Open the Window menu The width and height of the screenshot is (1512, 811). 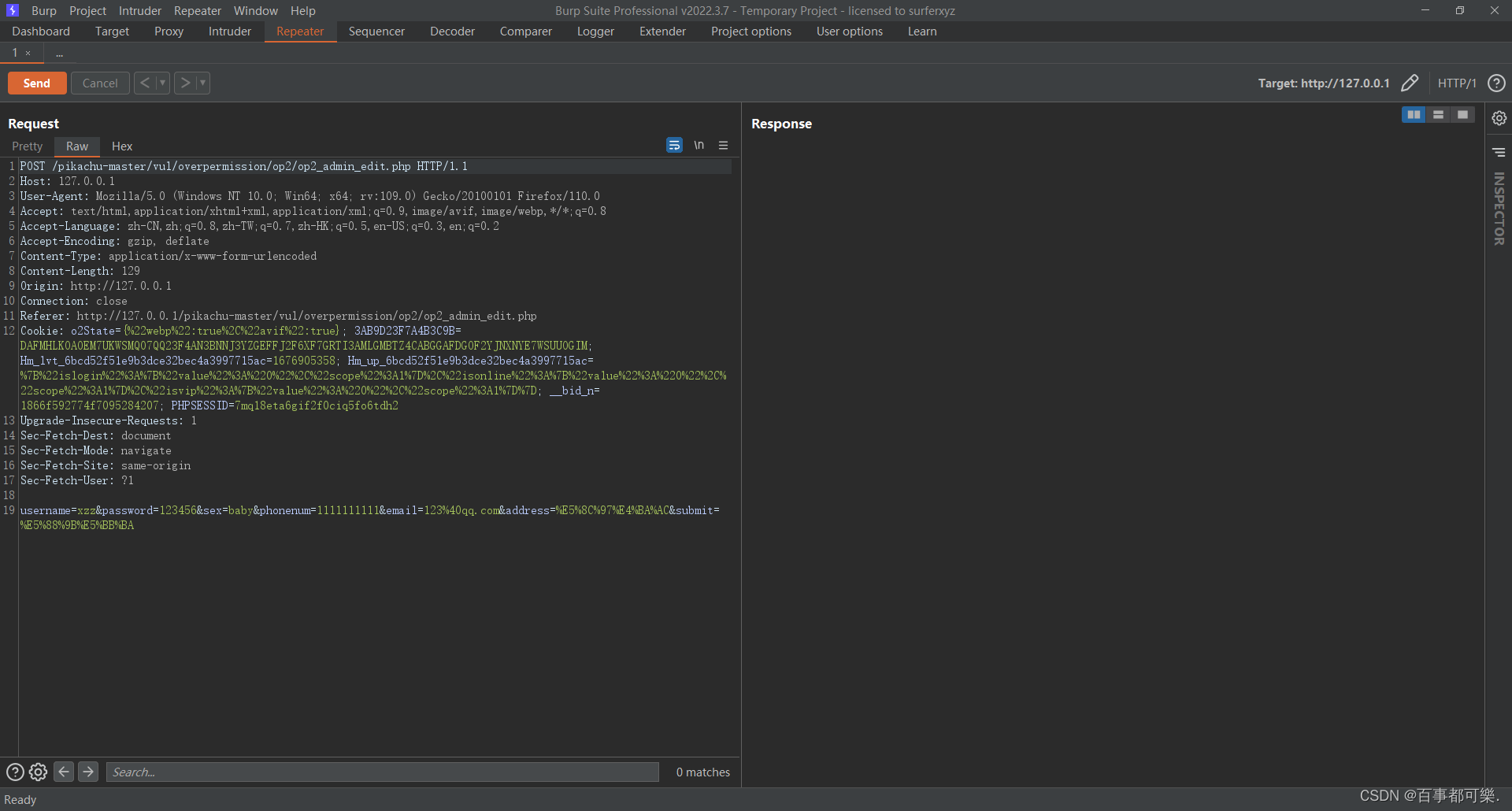[x=256, y=10]
